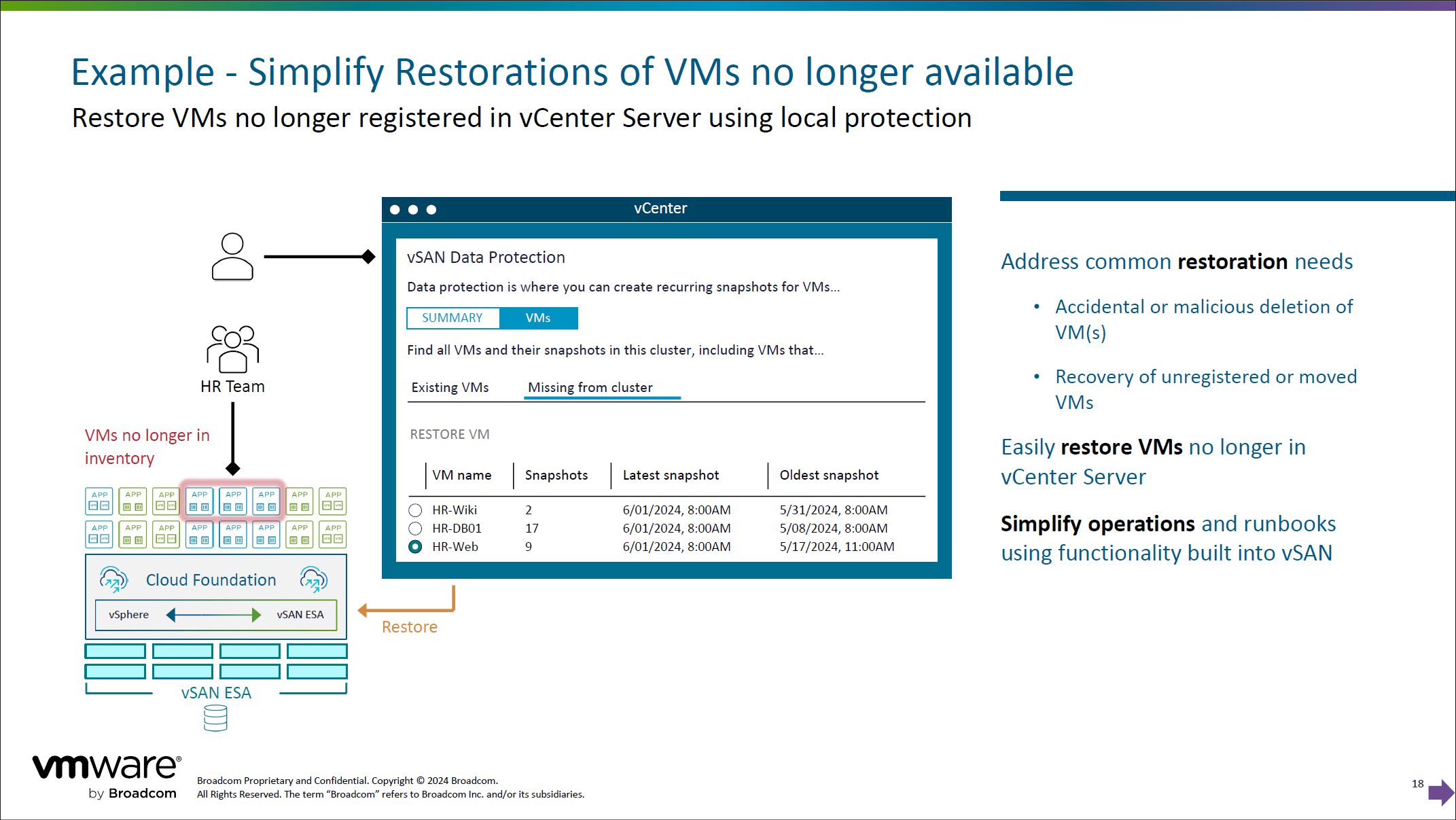
Task: Click the VMware by Broadcom logo
Action: 107,776
